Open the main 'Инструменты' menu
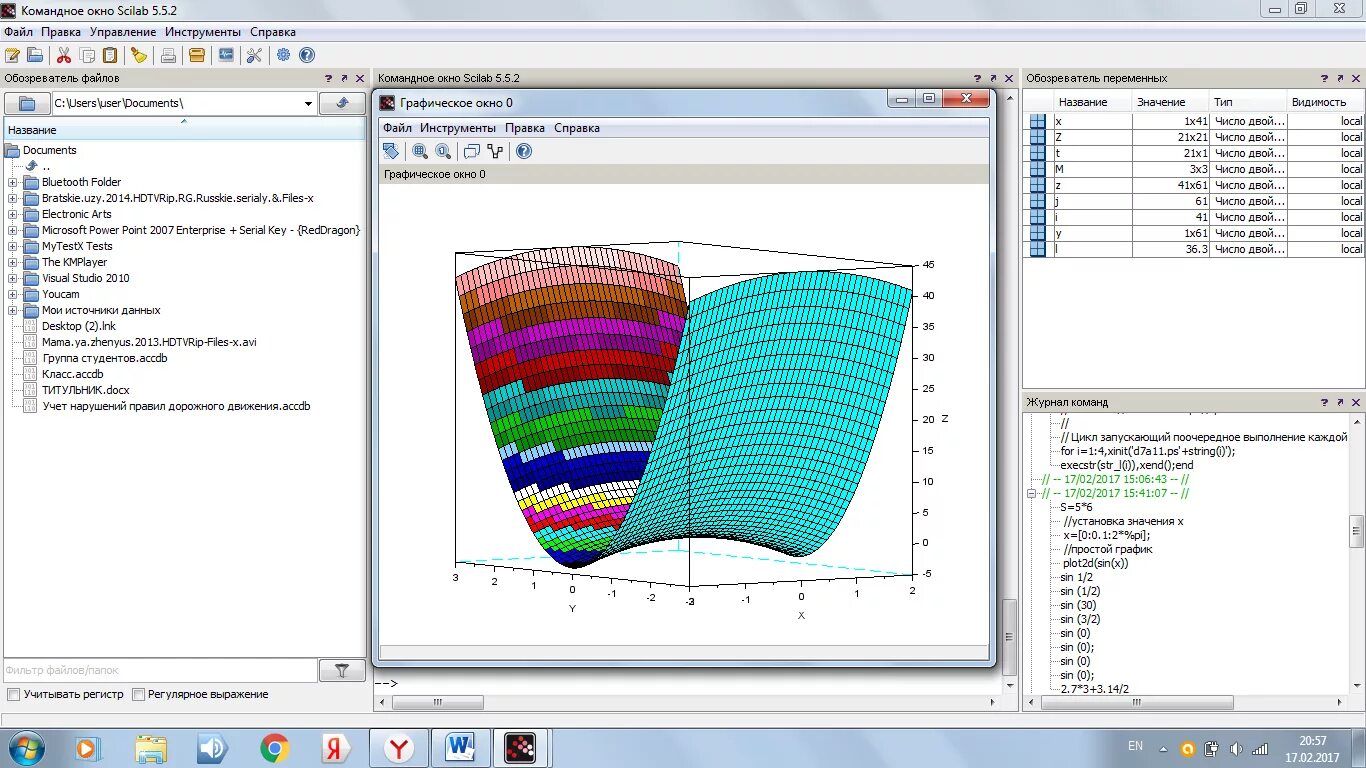 coord(203,32)
